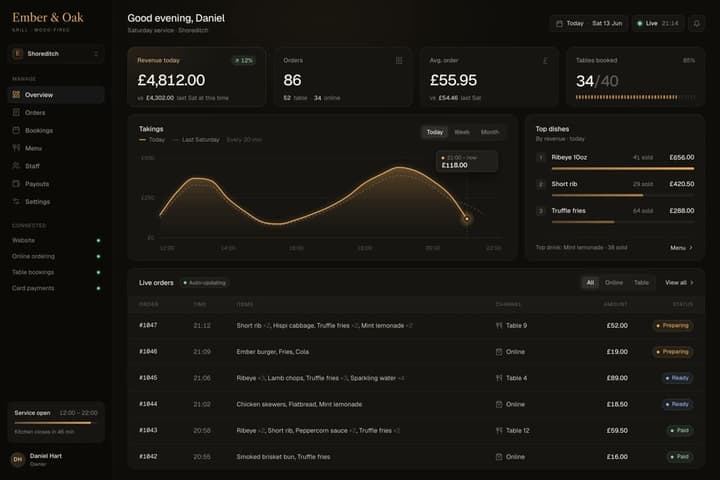Click Truffle fries in Top dishes

568,211
